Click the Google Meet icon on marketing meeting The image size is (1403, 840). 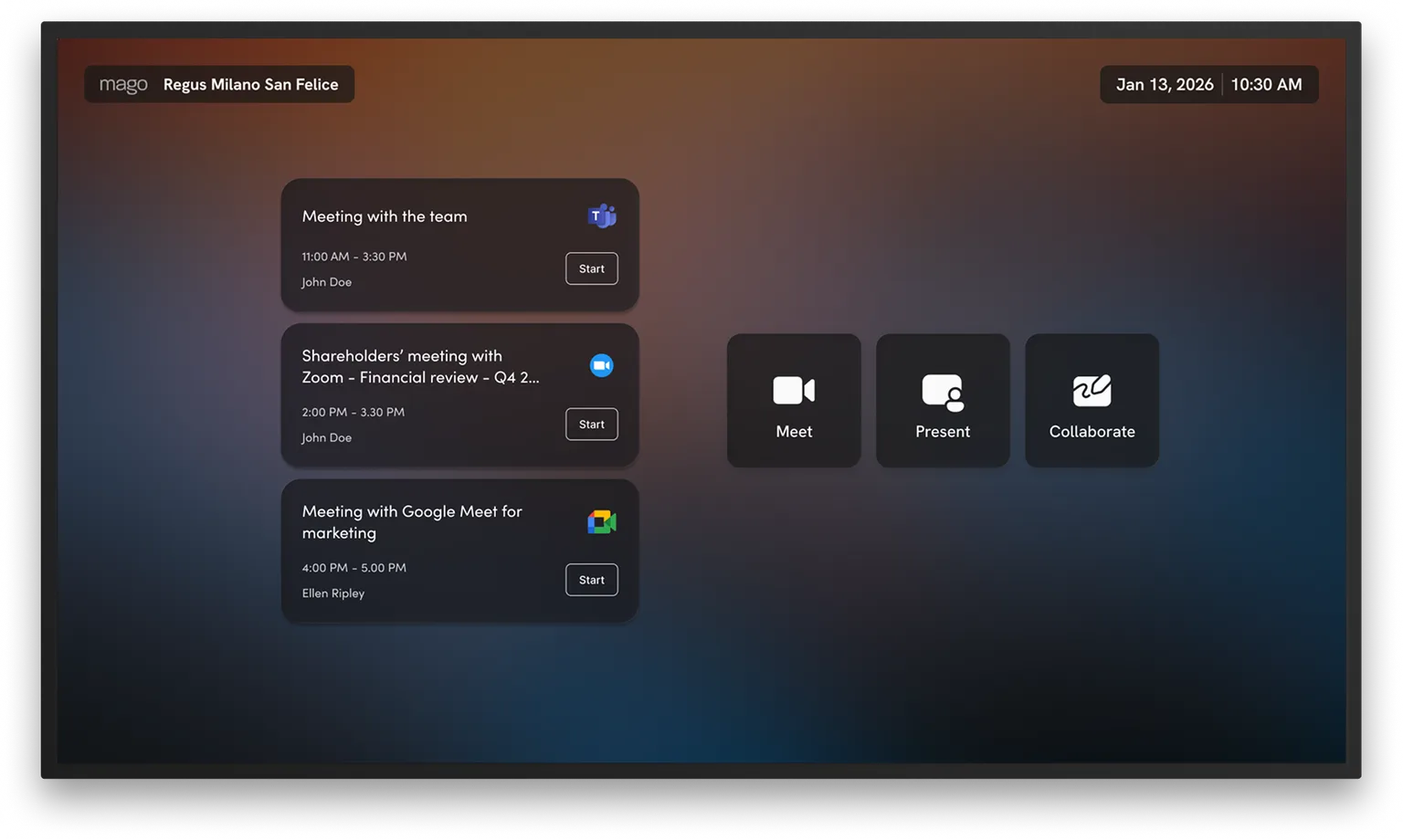(601, 522)
